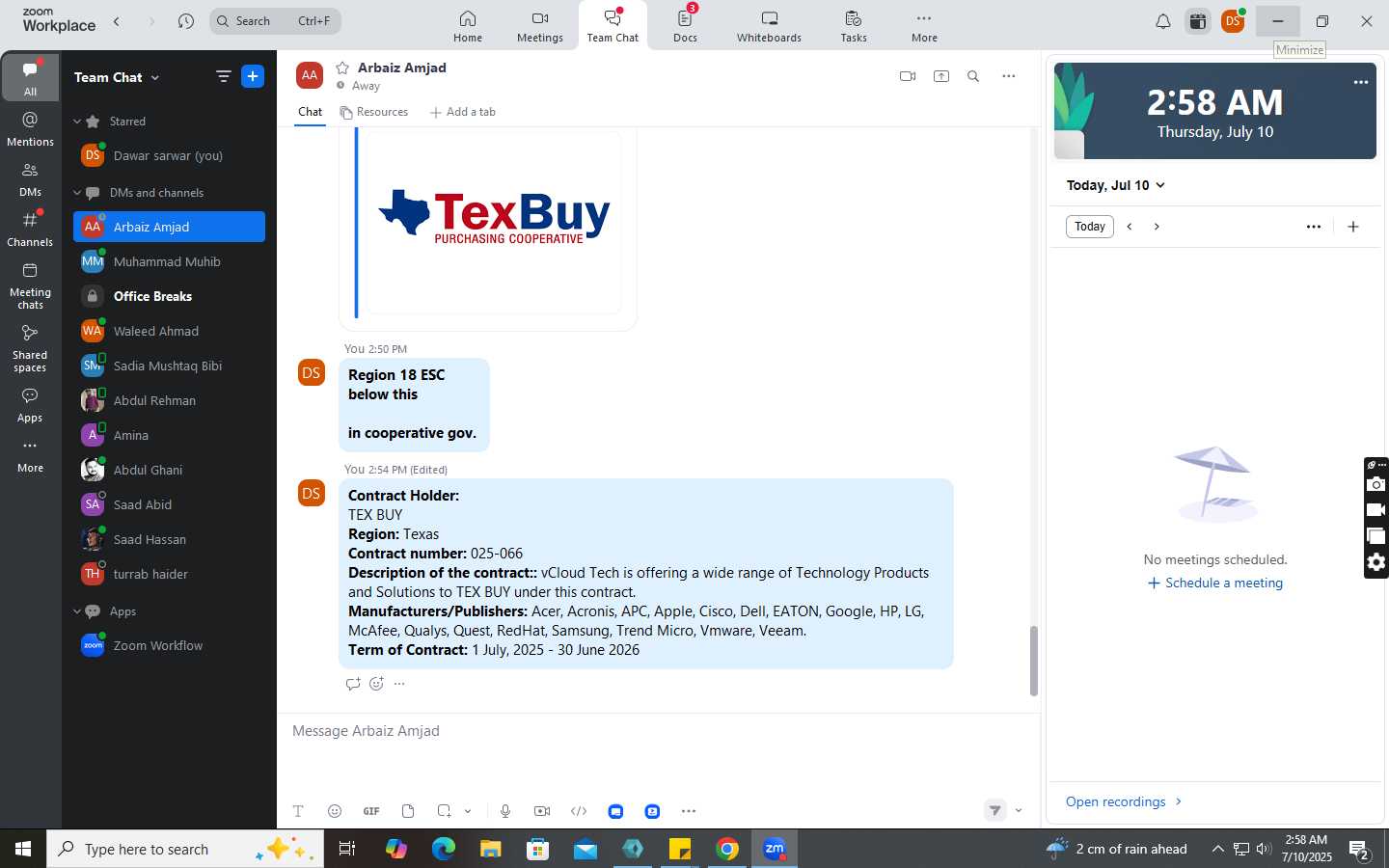
Task: Open the Office Breaks channel
Action: coord(169,296)
